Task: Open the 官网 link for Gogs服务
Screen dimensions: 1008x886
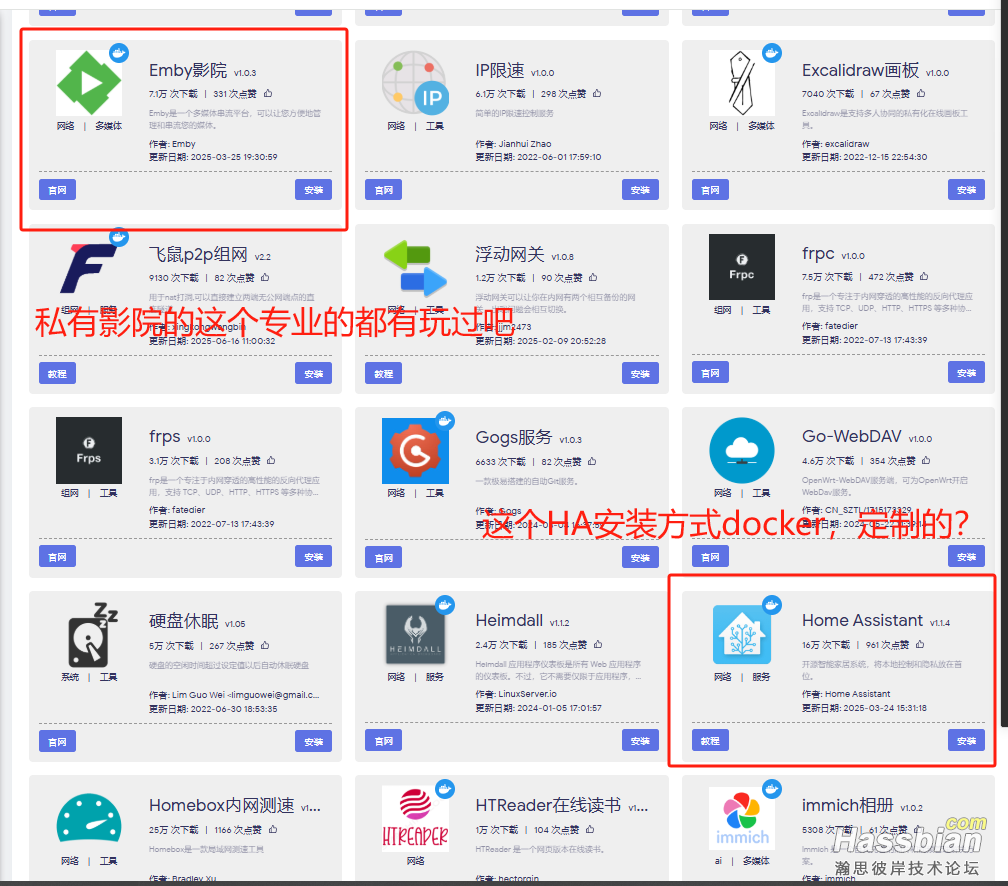Action: 384,557
